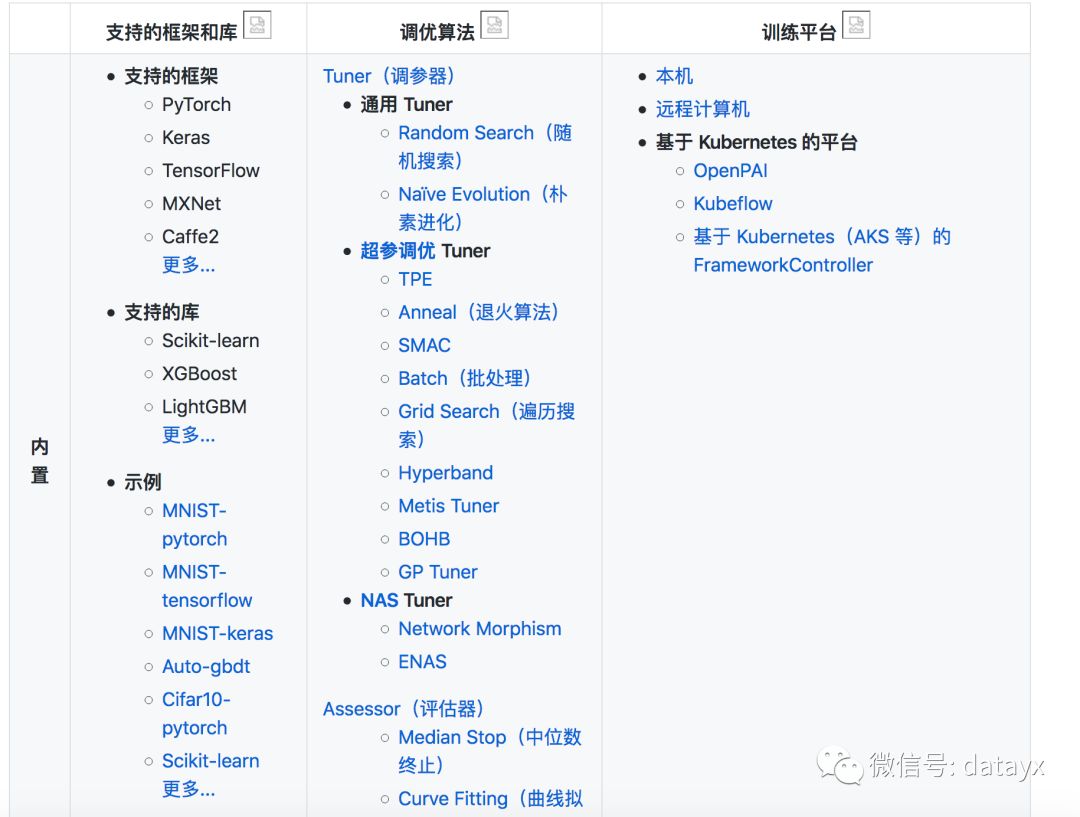
Task: Open the Curve Fitting link
Action: pyautogui.click(x=490, y=798)
